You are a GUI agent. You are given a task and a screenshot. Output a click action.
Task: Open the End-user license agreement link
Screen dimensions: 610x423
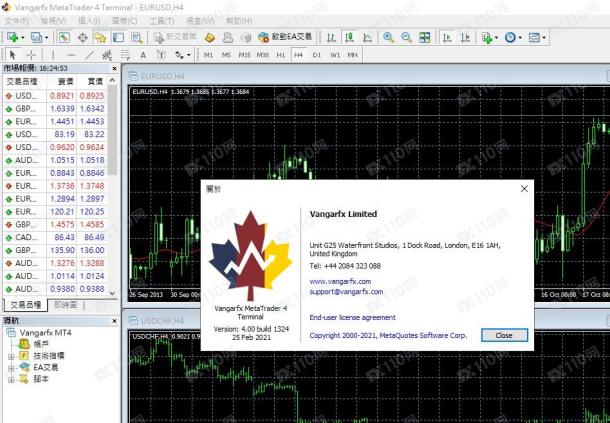click(x=352, y=317)
